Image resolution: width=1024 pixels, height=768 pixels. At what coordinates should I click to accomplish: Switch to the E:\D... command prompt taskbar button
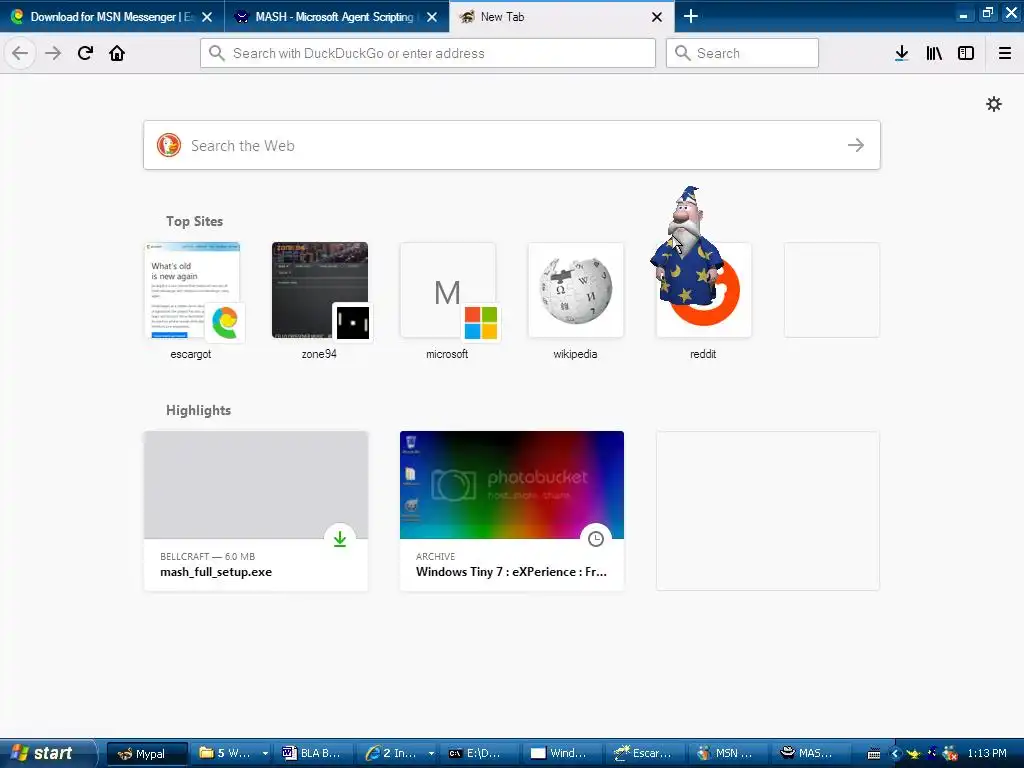click(481, 754)
